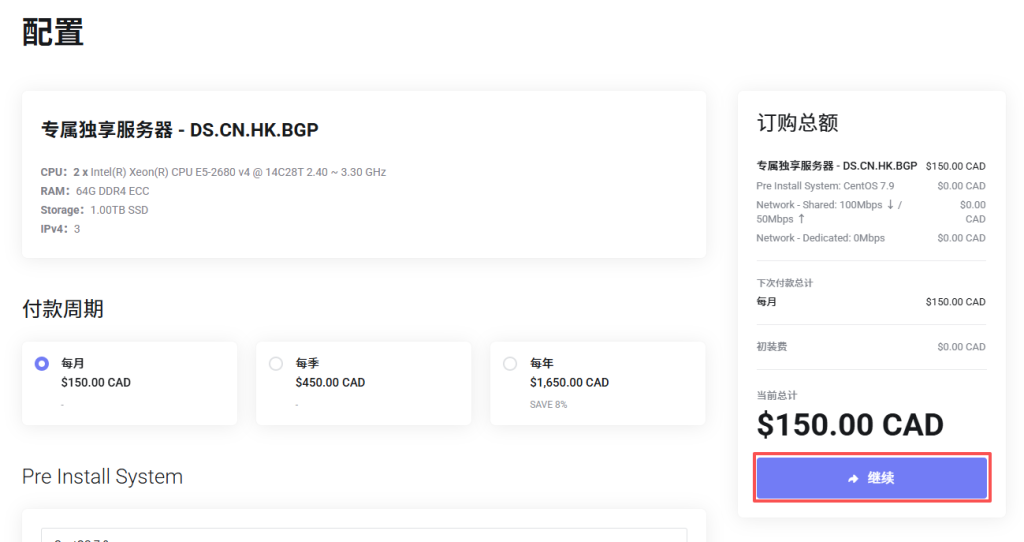Click the upload arrow after 50Mbps

tap(801, 219)
